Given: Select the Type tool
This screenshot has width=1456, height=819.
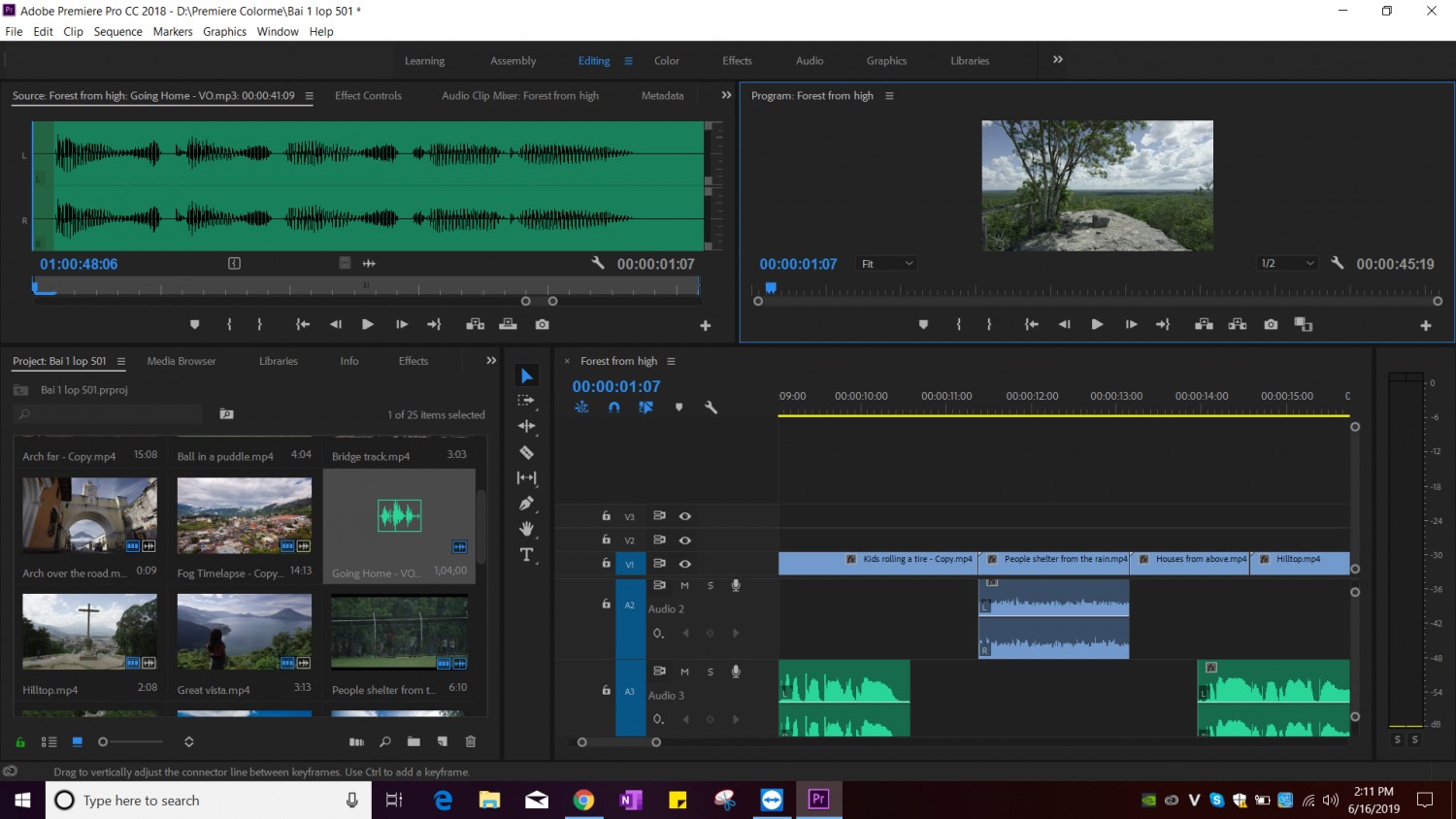Looking at the screenshot, I should point(526,554).
